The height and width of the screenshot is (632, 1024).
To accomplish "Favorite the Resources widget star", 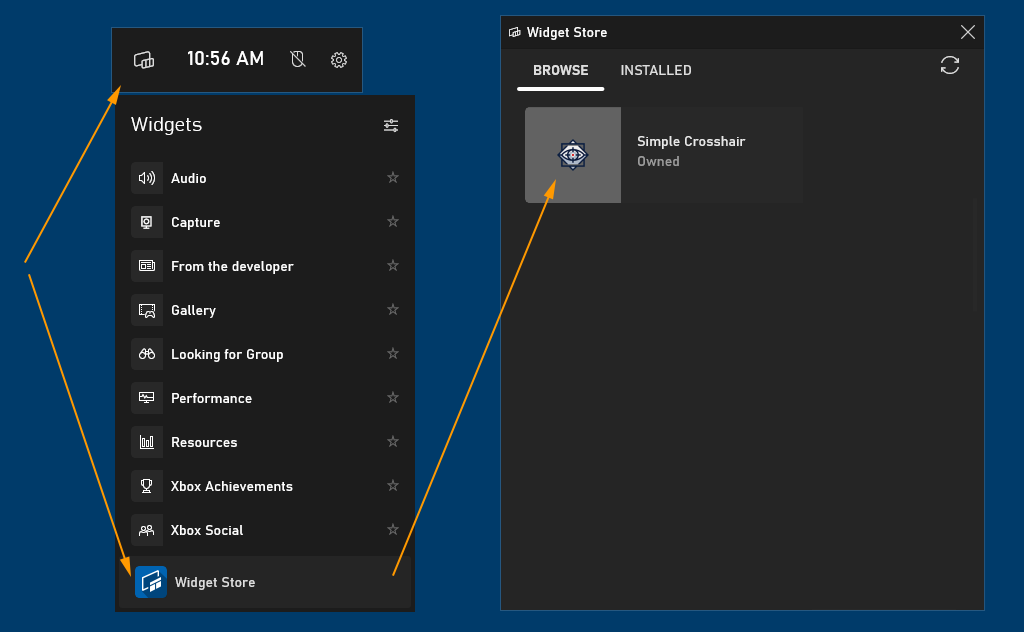I will pyautogui.click(x=392, y=441).
